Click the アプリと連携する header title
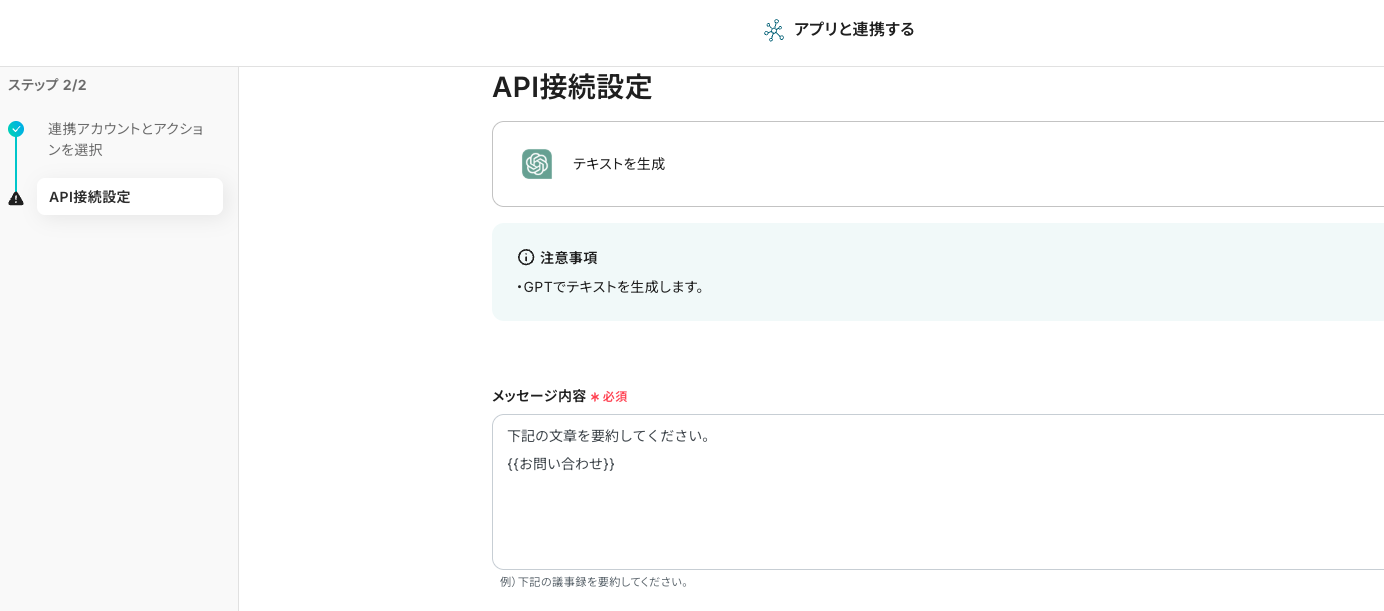The image size is (1384, 611). [x=854, y=30]
